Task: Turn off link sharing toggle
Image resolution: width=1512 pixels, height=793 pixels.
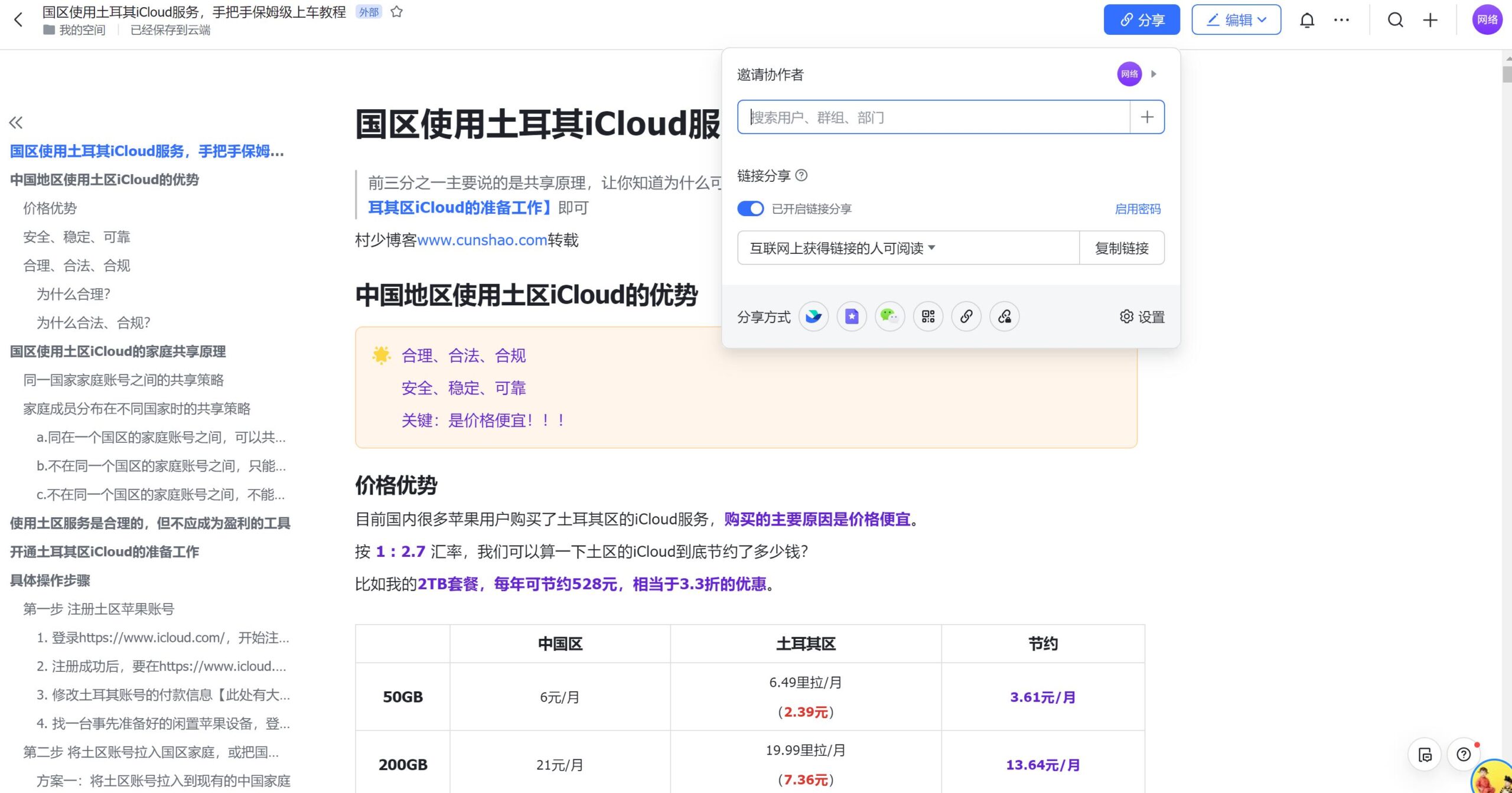Action: click(x=750, y=208)
